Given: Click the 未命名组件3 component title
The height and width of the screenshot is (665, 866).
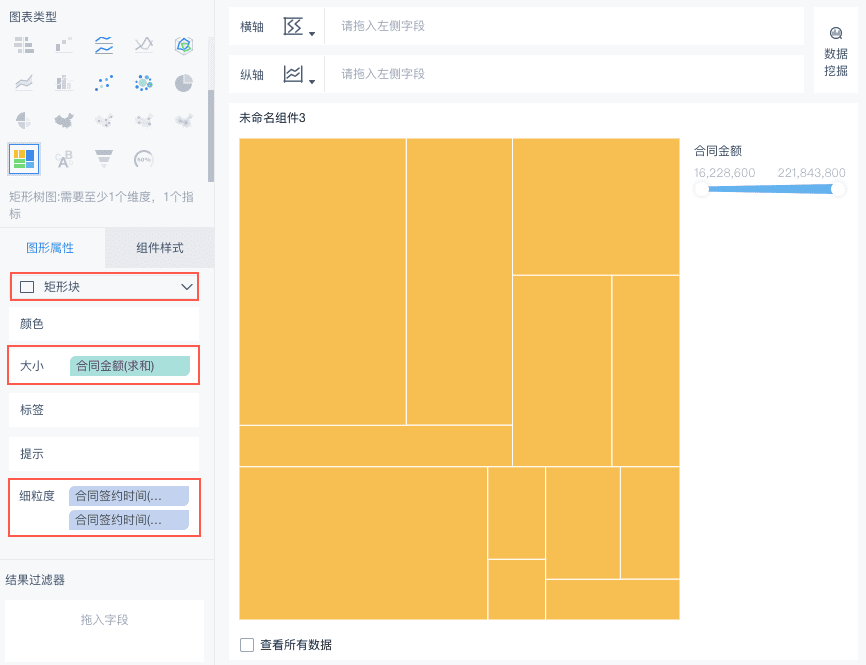Looking at the screenshot, I should pos(272,118).
